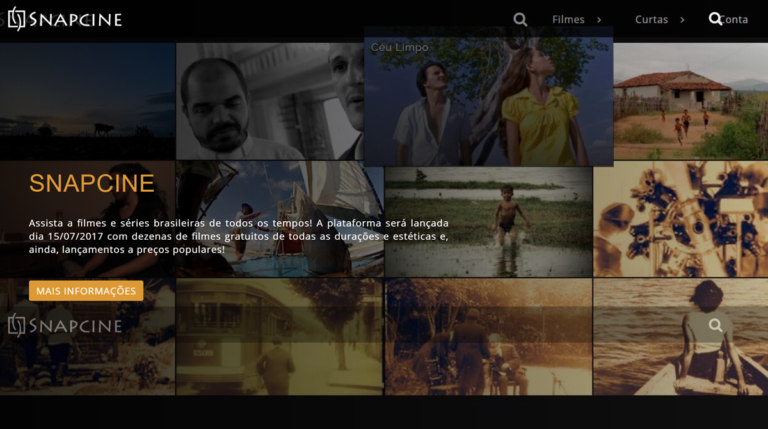Click the magnifier icon overlapping Conta
Screen dimensions: 768x429
point(715,19)
